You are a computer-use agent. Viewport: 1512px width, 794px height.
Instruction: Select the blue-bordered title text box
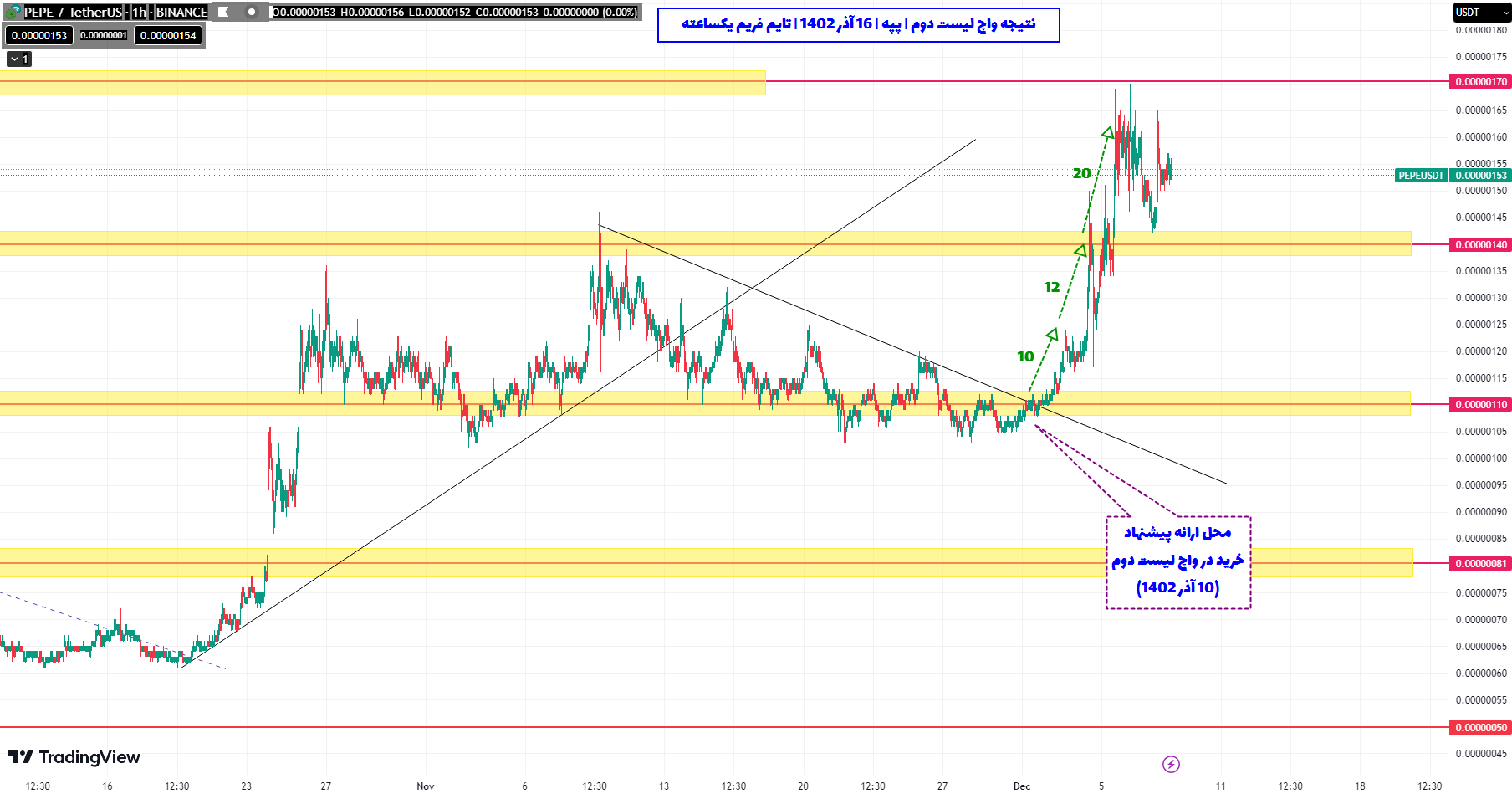click(858, 24)
